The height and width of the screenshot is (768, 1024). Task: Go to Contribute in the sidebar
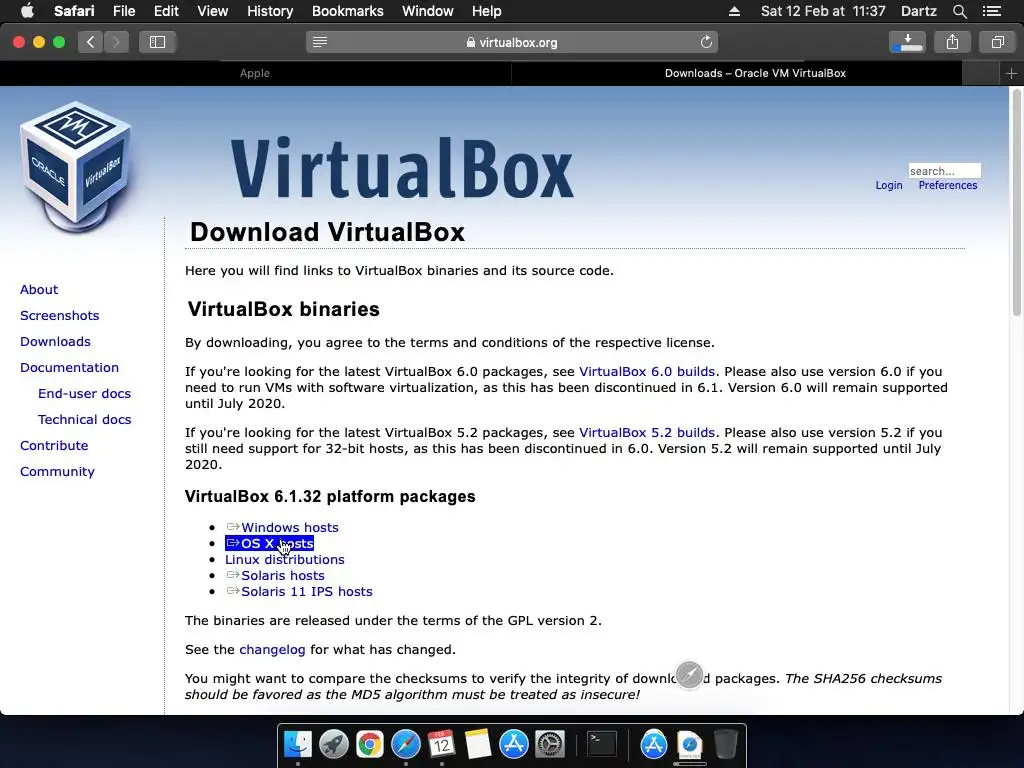54,445
